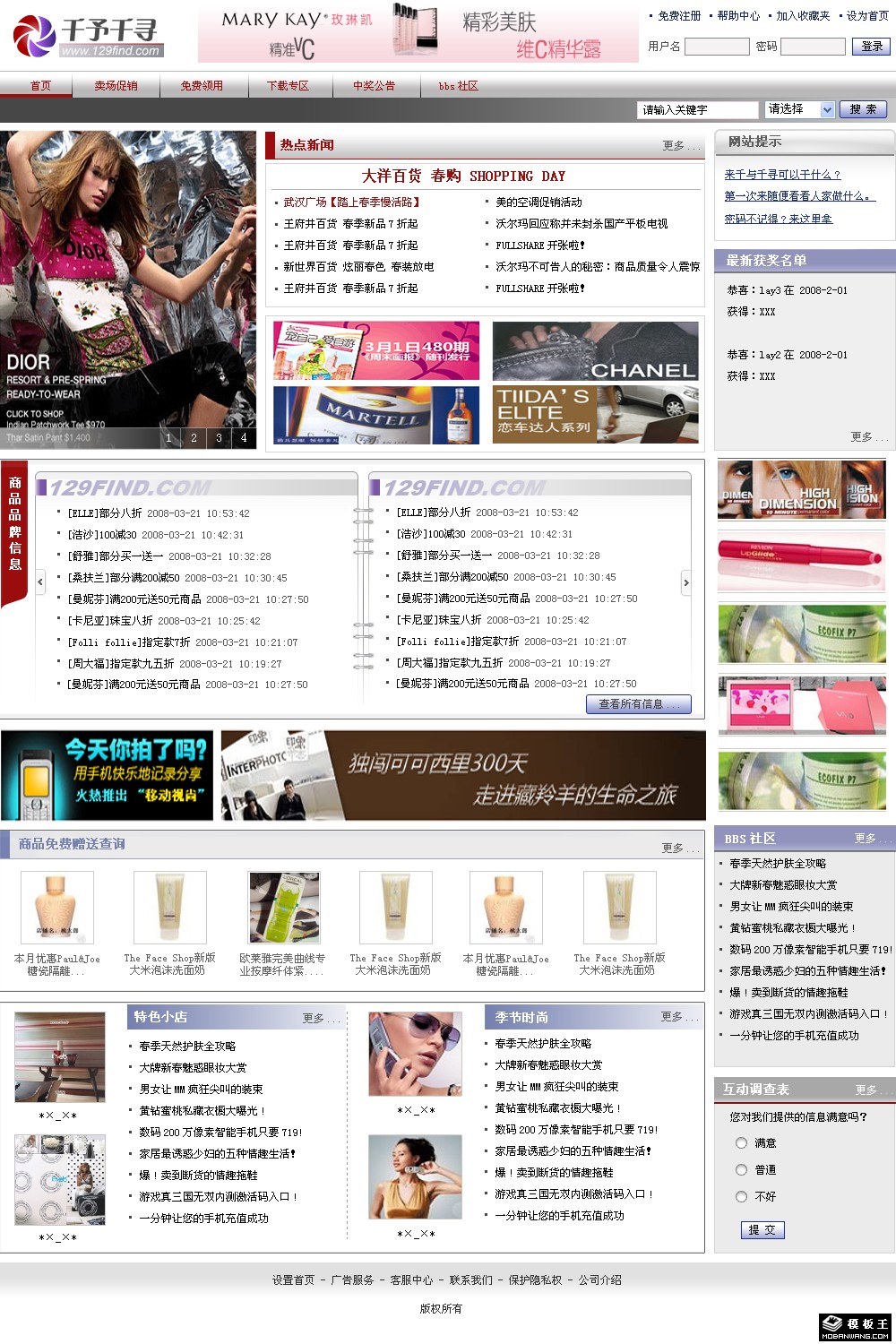Click the 提交 survey button
The height and width of the screenshot is (1344, 896).
click(762, 1230)
